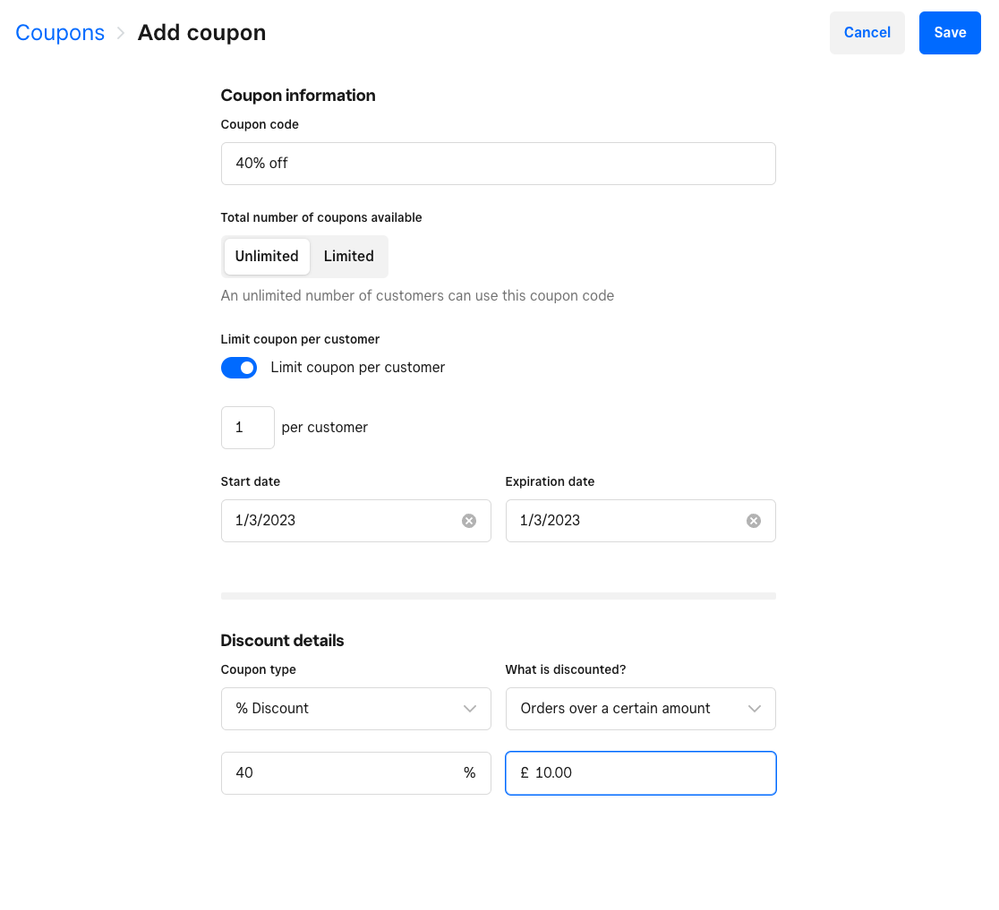Switch to Limited number of coupons

point(349,257)
